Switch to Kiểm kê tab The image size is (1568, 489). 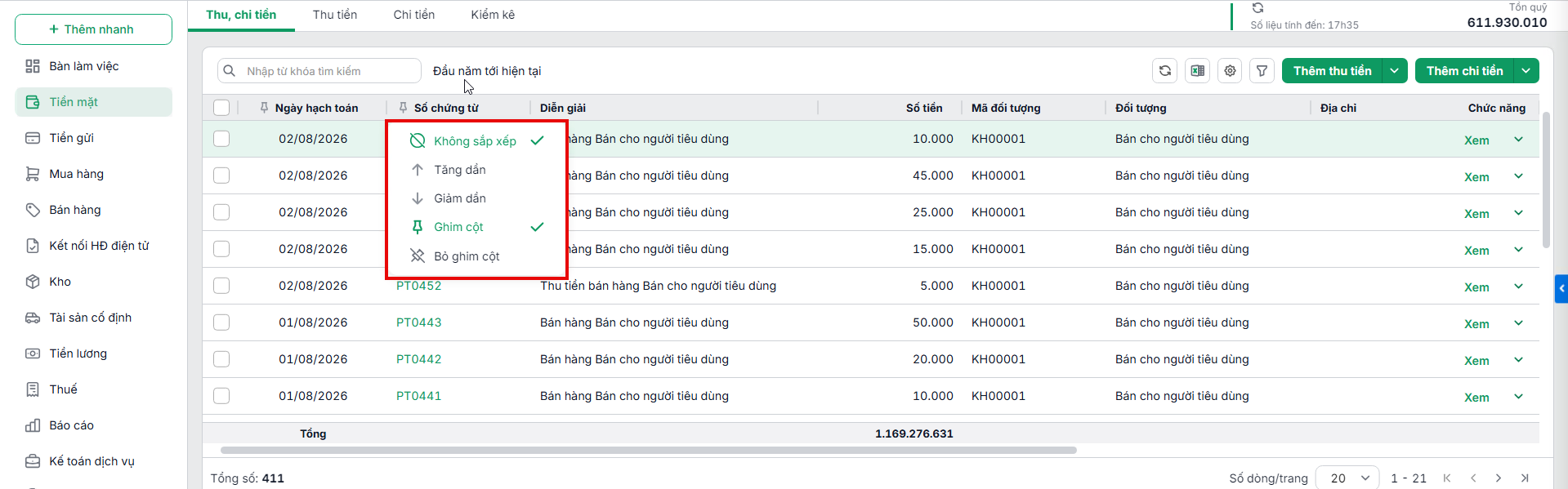[x=493, y=15]
